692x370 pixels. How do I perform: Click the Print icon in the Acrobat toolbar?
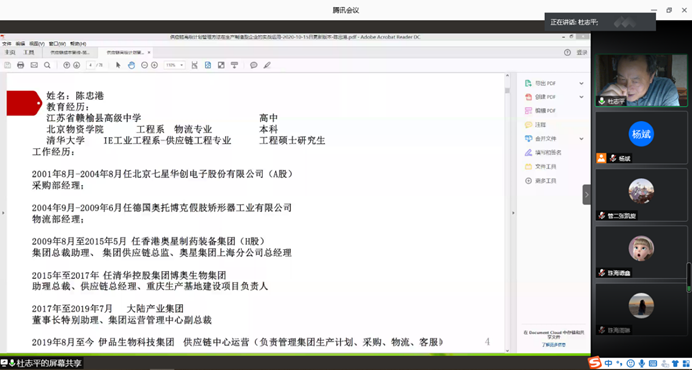click(x=20, y=65)
